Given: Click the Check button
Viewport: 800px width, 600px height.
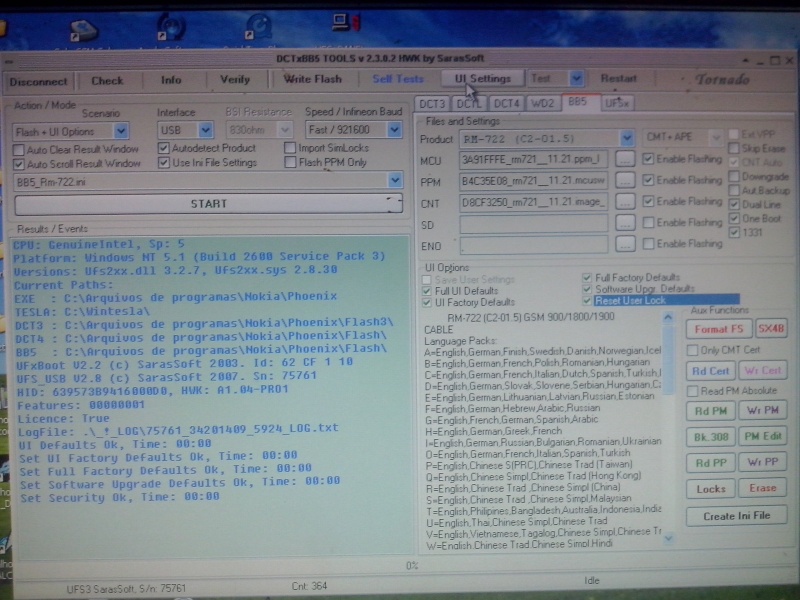Looking at the screenshot, I should point(107,81).
